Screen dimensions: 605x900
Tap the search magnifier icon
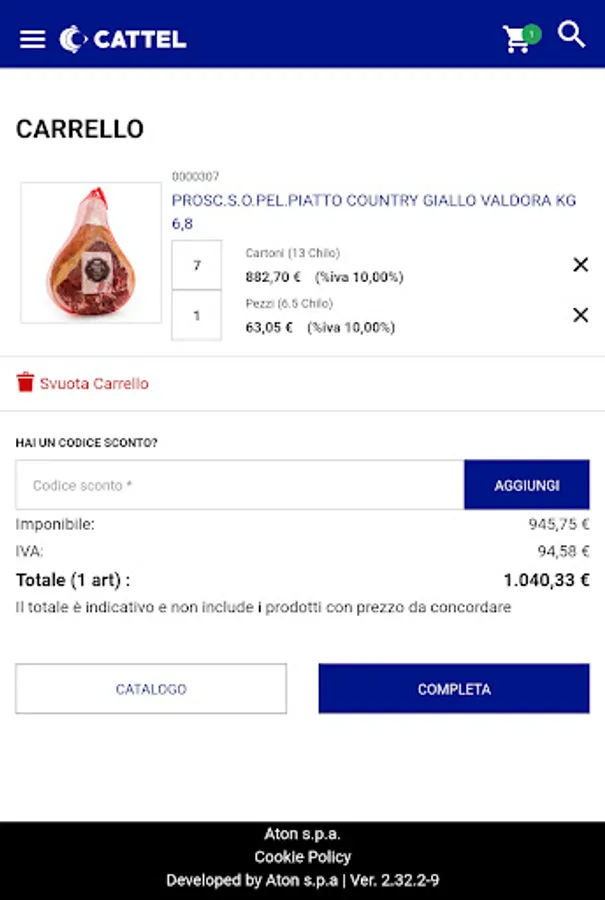571,34
